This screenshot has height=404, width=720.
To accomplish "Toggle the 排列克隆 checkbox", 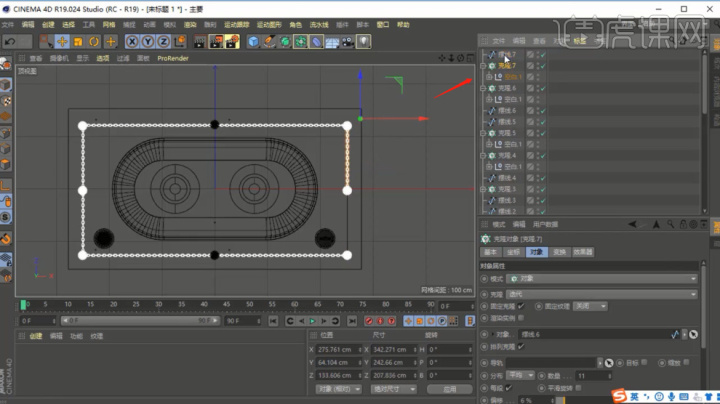I will click(522, 345).
